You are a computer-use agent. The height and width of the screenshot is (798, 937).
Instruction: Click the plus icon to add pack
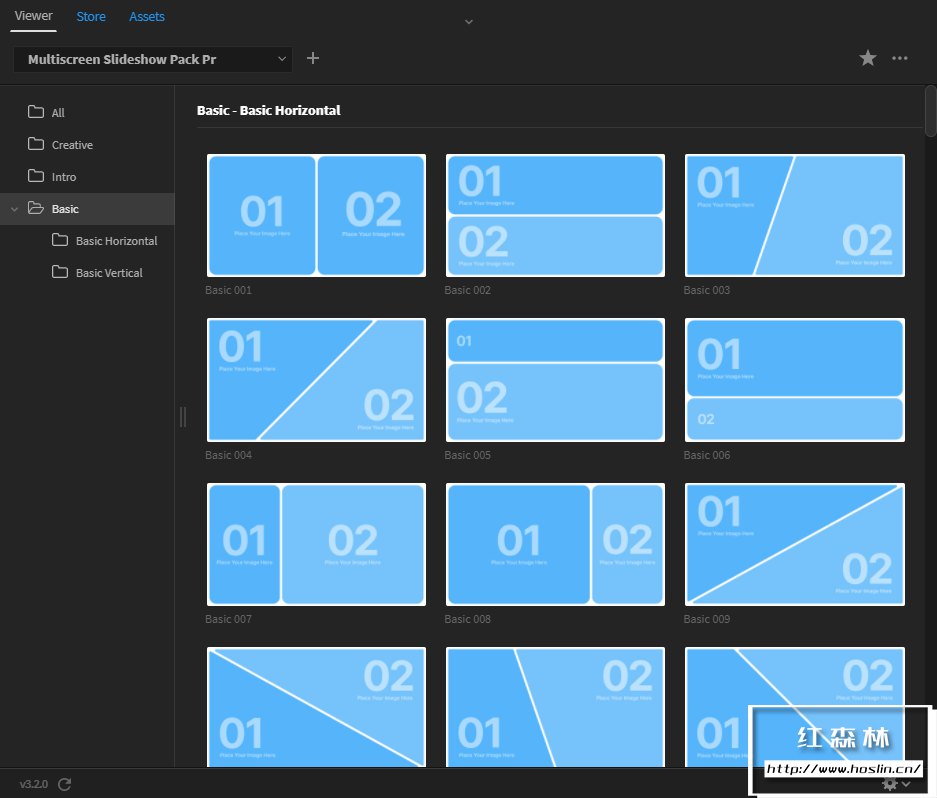click(x=313, y=58)
